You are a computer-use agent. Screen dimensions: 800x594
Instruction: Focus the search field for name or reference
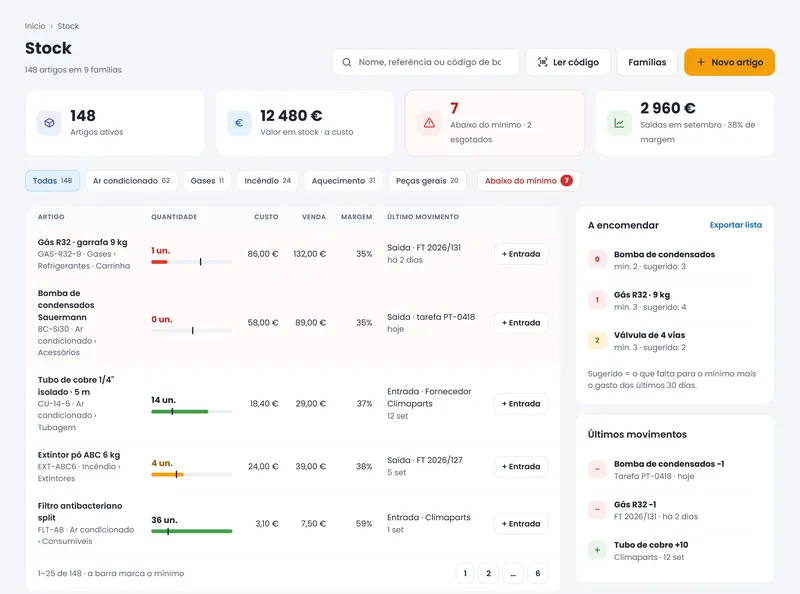coord(426,62)
